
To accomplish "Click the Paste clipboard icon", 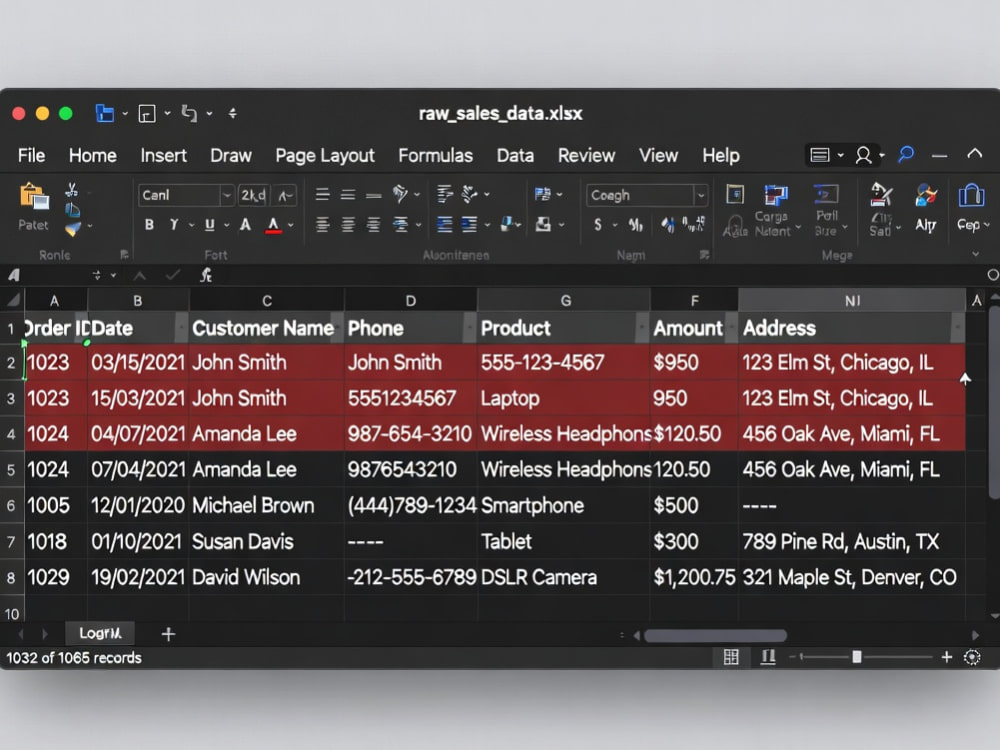I will pos(34,196).
